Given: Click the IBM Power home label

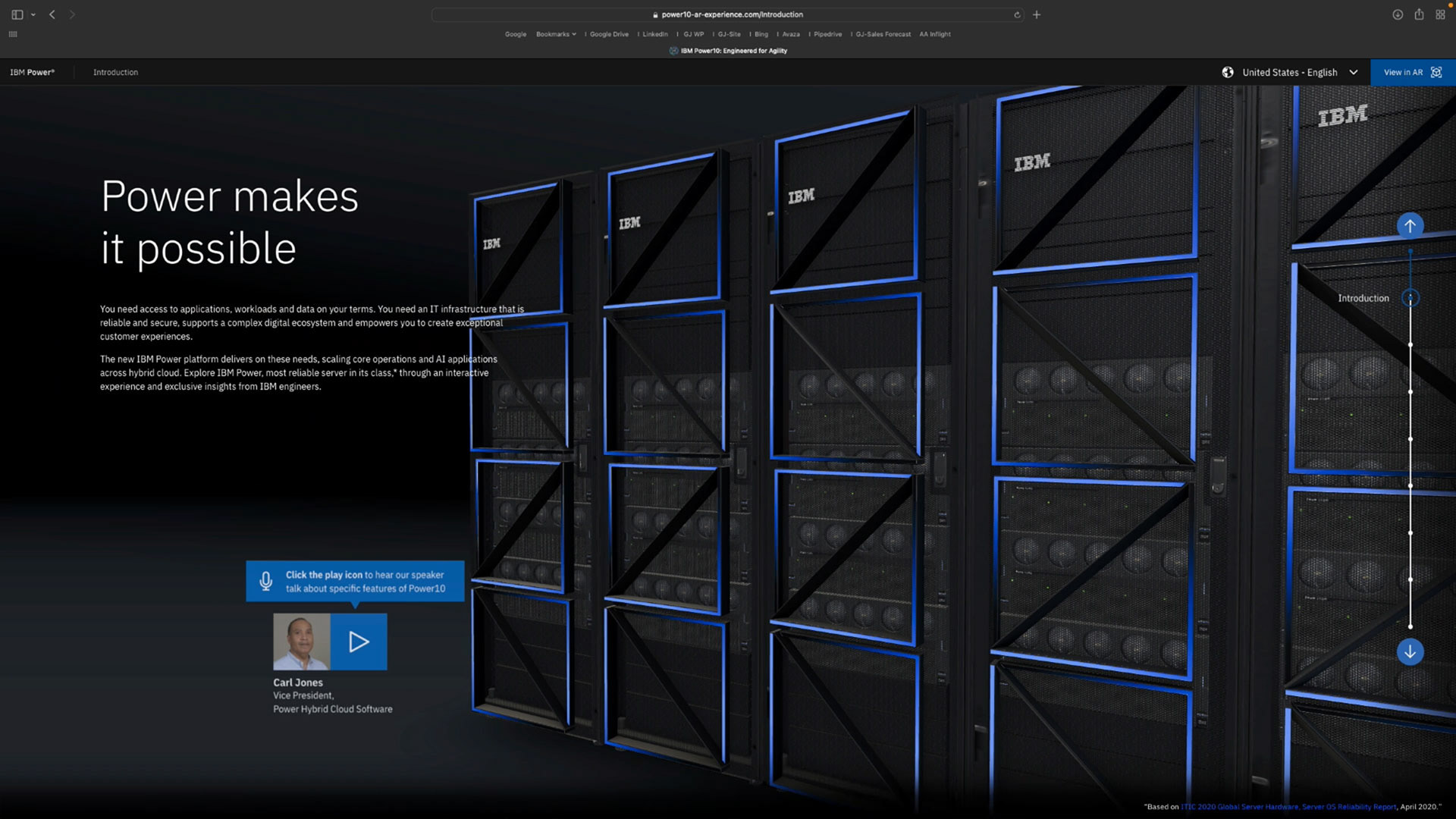Looking at the screenshot, I should [32, 72].
